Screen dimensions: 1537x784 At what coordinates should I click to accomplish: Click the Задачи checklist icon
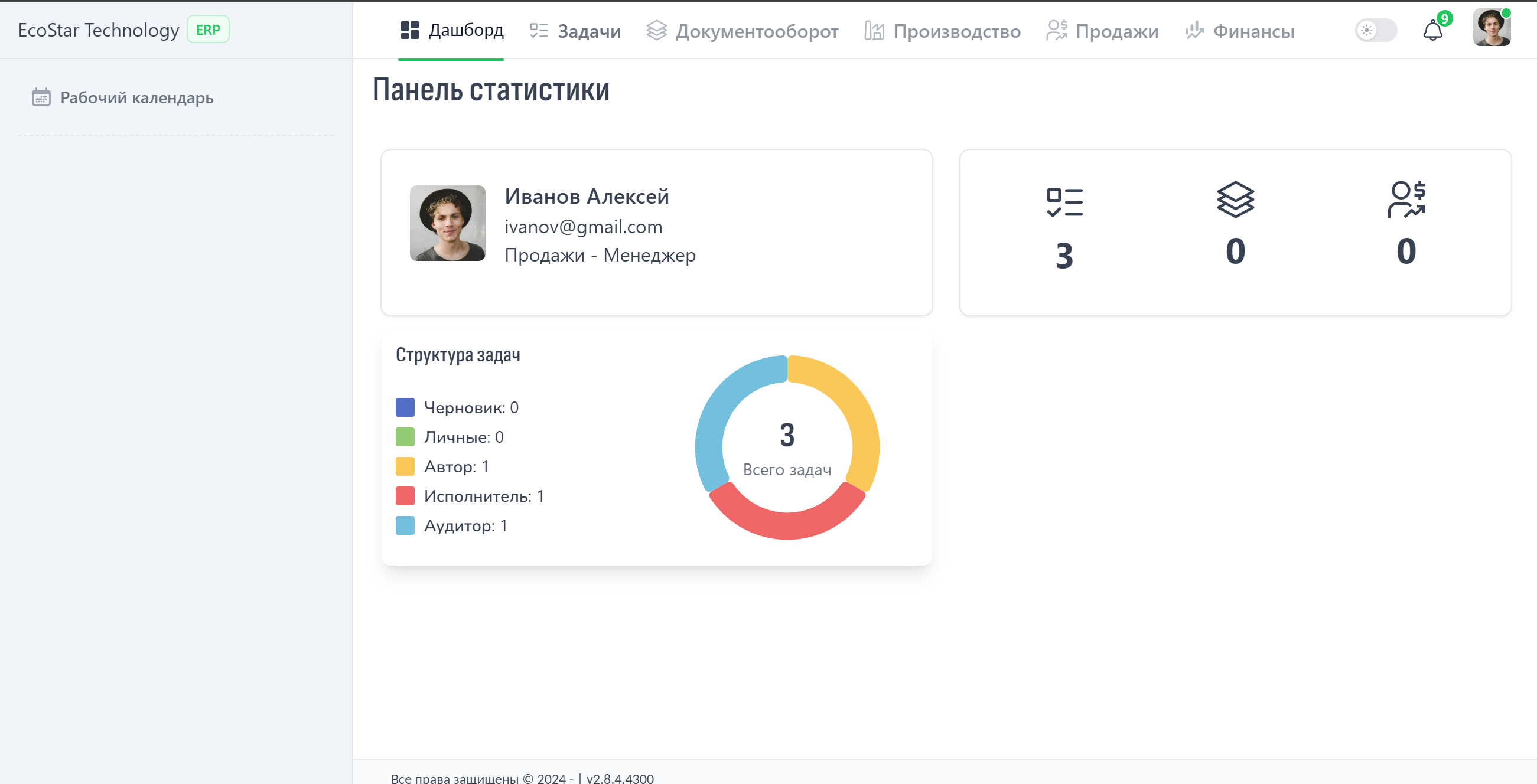click(539, 31)
